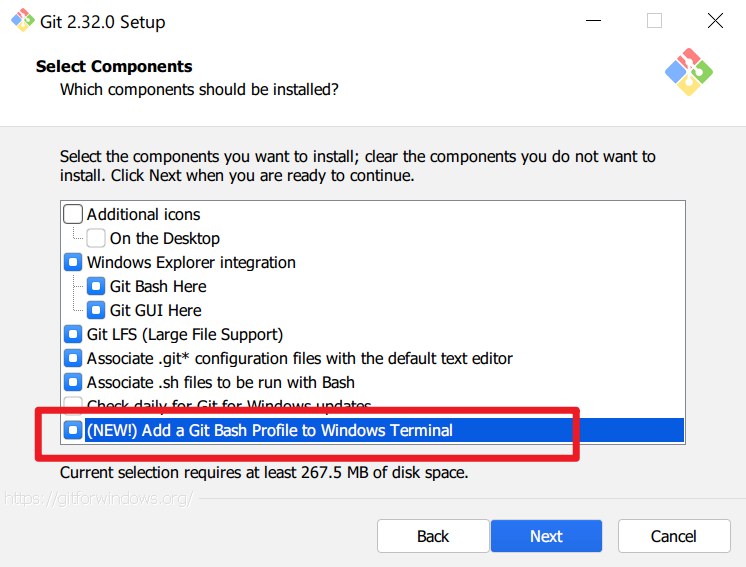Click the large Git logo in header
Screen dimensions: 746x567
tap(688, 71)
